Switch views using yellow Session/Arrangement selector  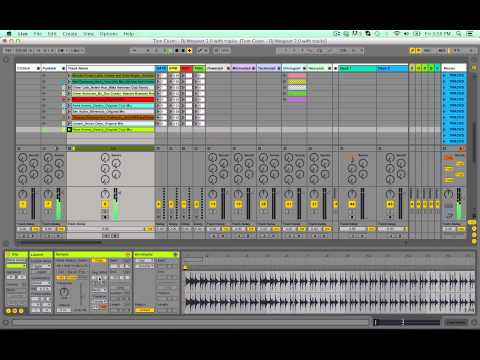pyautogui.click(x=474, y=68)
